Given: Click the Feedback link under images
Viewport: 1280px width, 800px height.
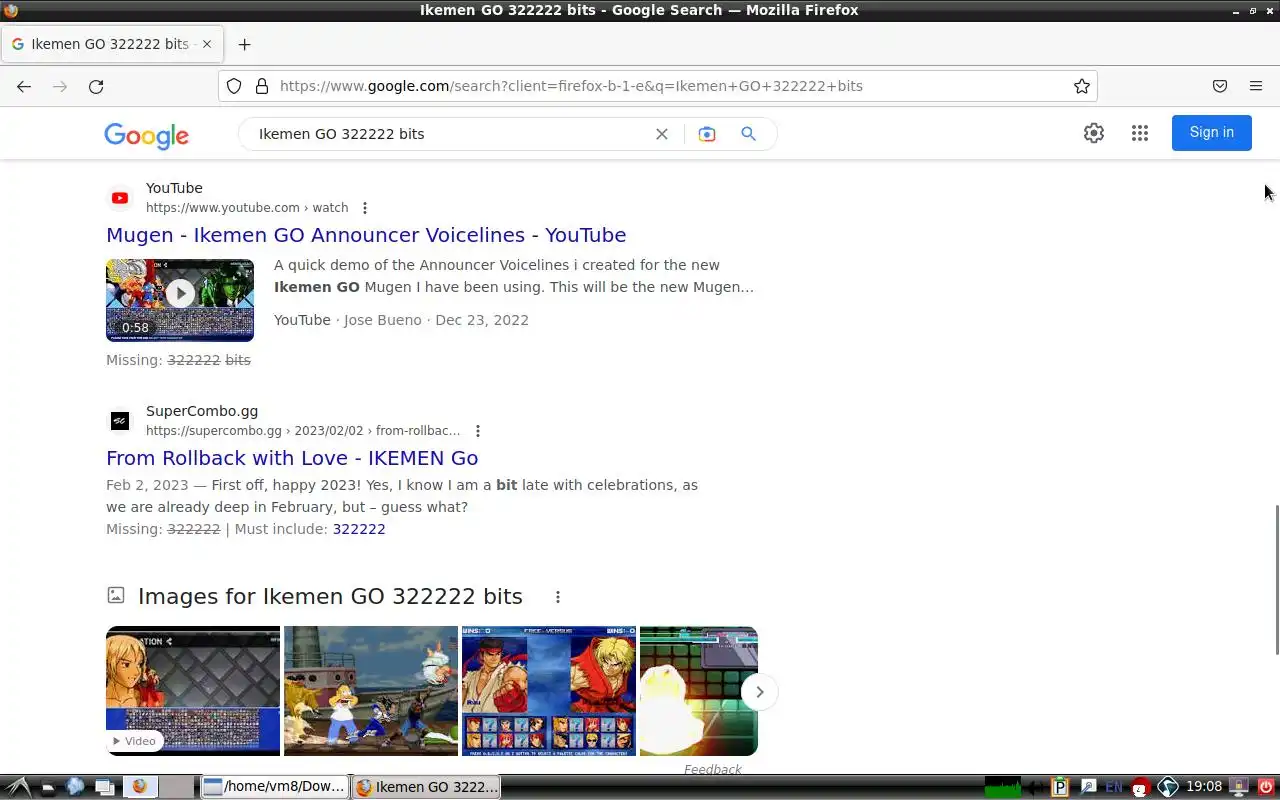Looking at the screenshot, I should [x=713, y=769].
